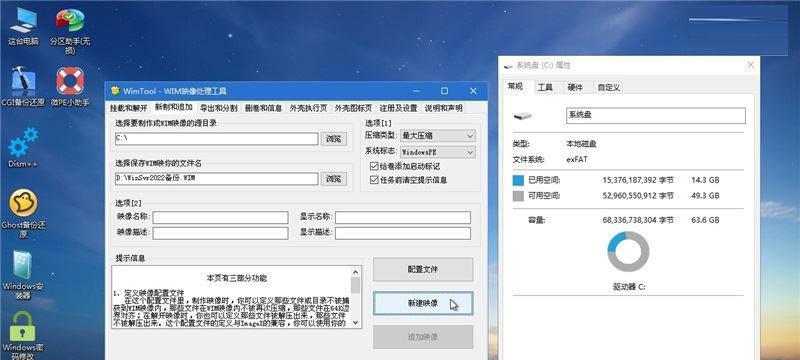This screenshot has height=360, width=800.
Task: Launch 分区助手(无损) desktop icon
Action: 70,31
